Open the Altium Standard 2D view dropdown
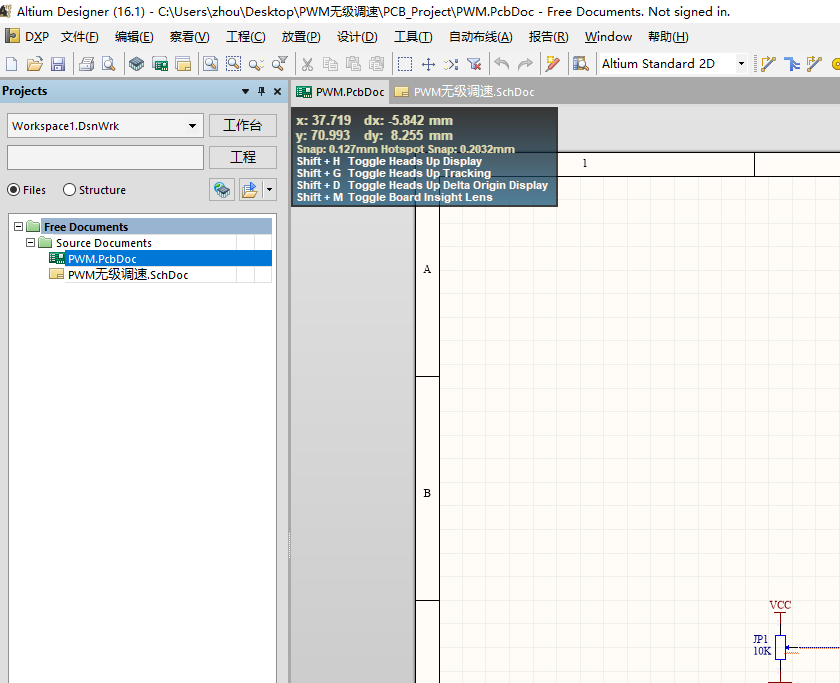This screenshot has width=840, height=683. (x=741, y=64)
